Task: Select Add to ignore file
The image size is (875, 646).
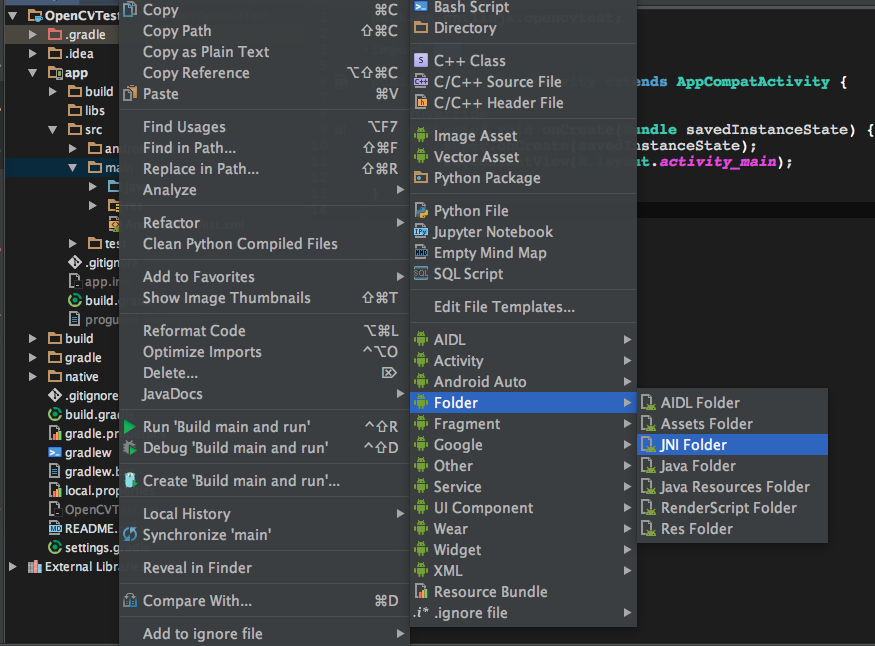Action: tap(265, 634)
